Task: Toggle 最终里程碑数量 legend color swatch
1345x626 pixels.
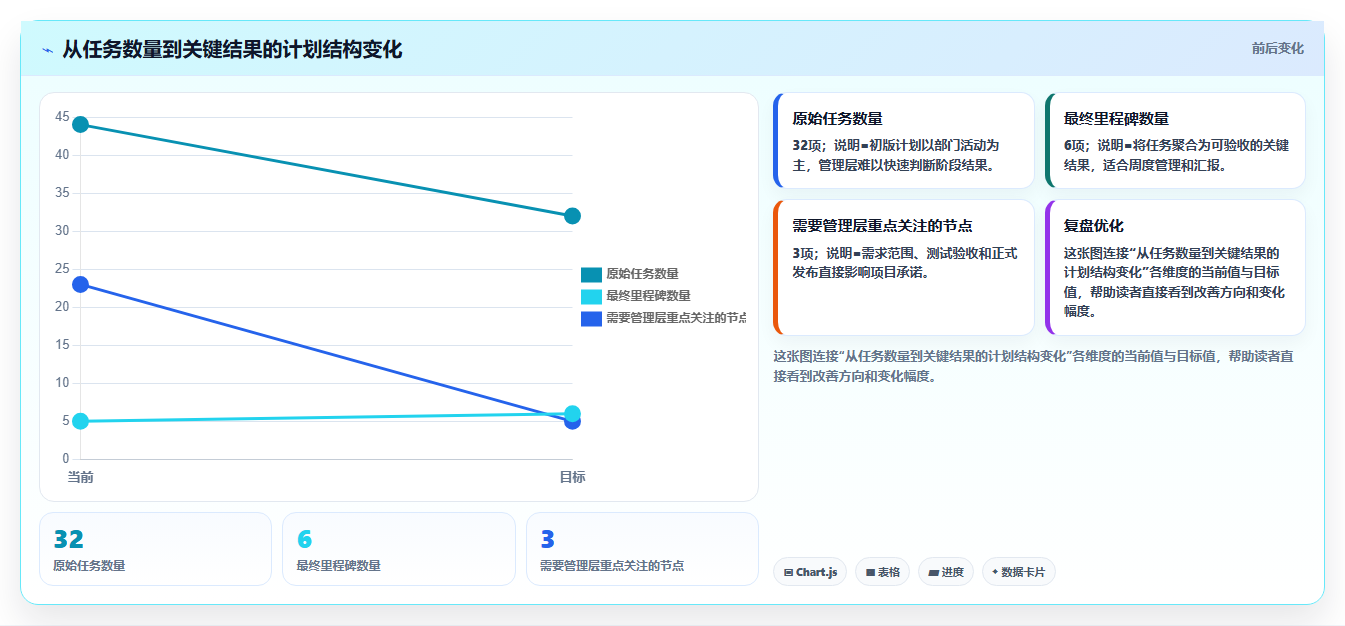Action: tap(591, 296)
